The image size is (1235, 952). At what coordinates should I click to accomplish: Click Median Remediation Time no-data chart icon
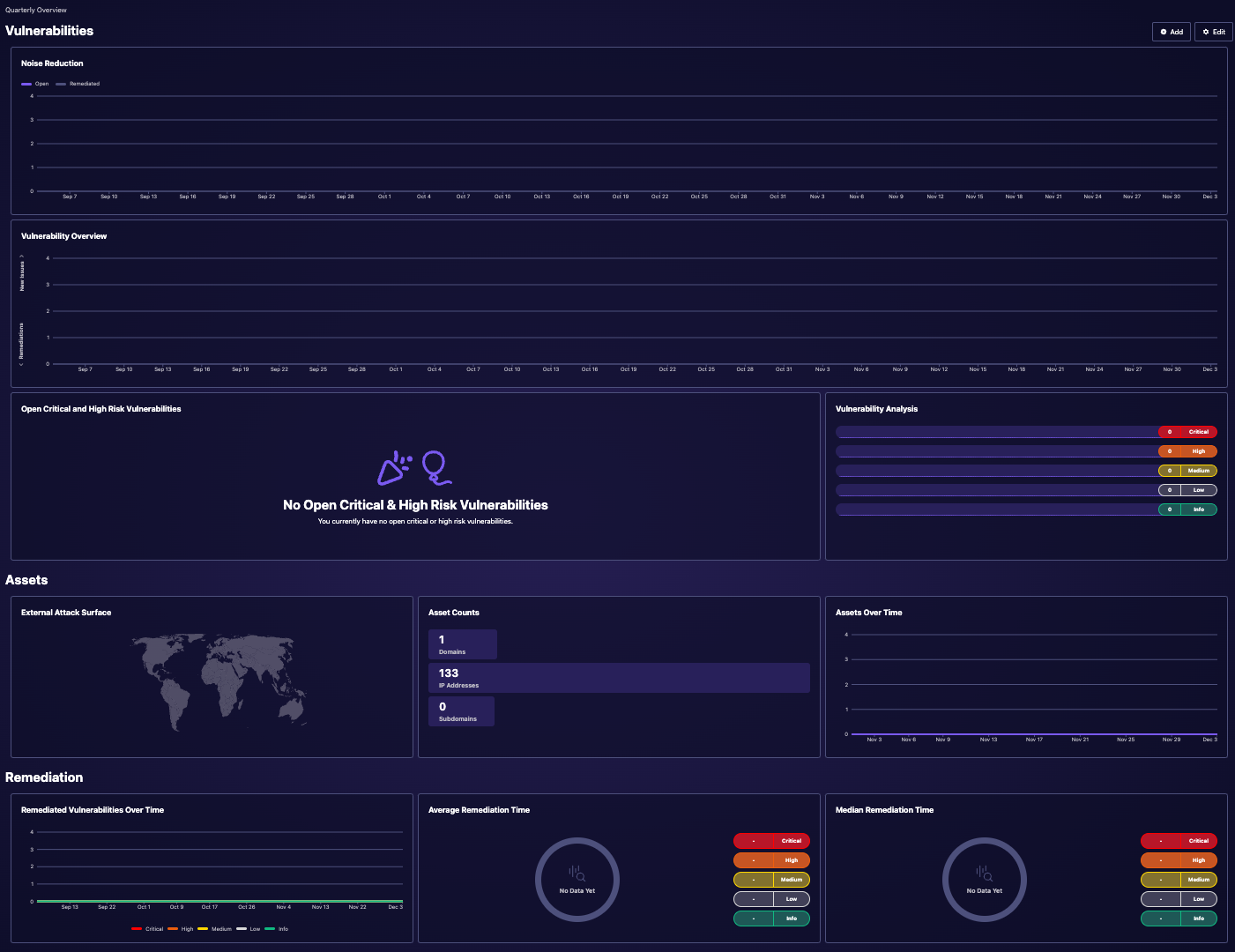984,874
